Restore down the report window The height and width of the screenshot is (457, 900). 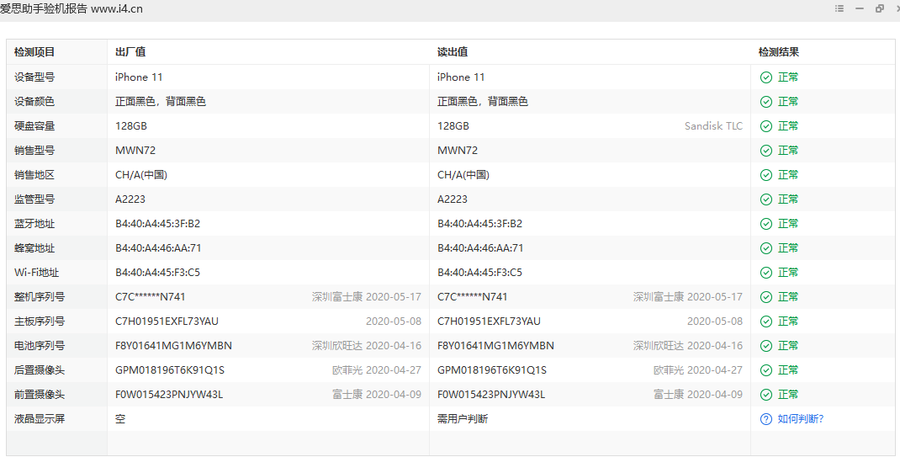point(879,8)
